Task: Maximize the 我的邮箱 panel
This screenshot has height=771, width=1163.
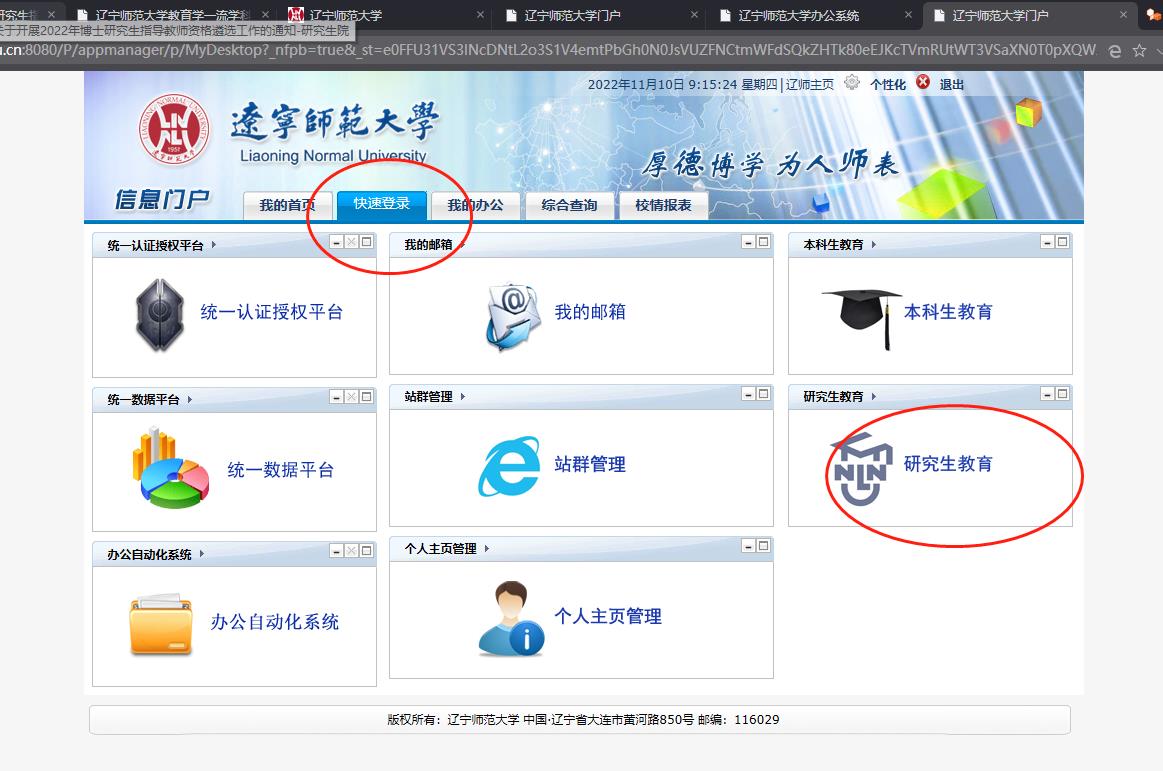Action: 763,242
